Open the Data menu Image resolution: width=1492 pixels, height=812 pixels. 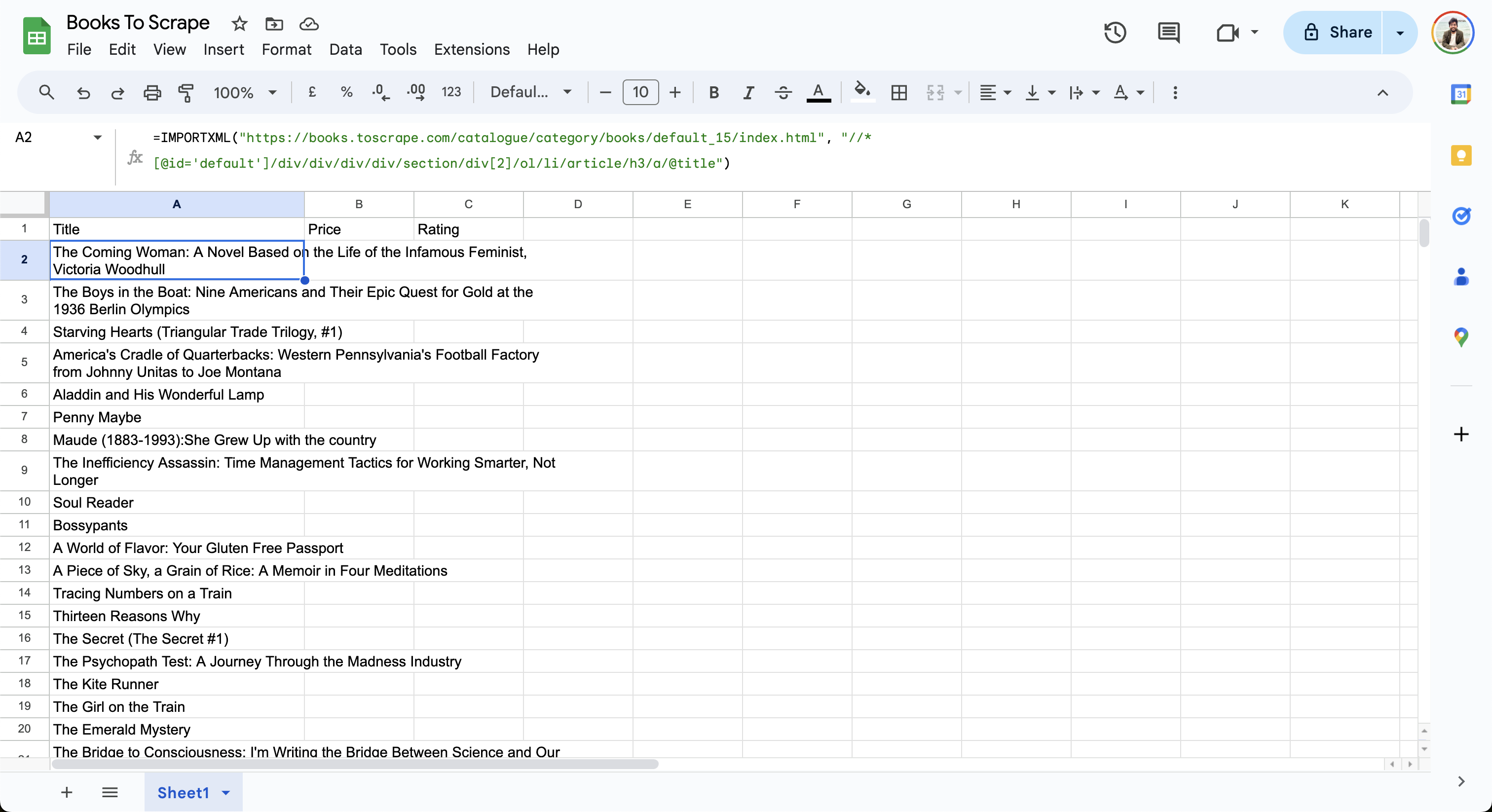click(345, 49)
